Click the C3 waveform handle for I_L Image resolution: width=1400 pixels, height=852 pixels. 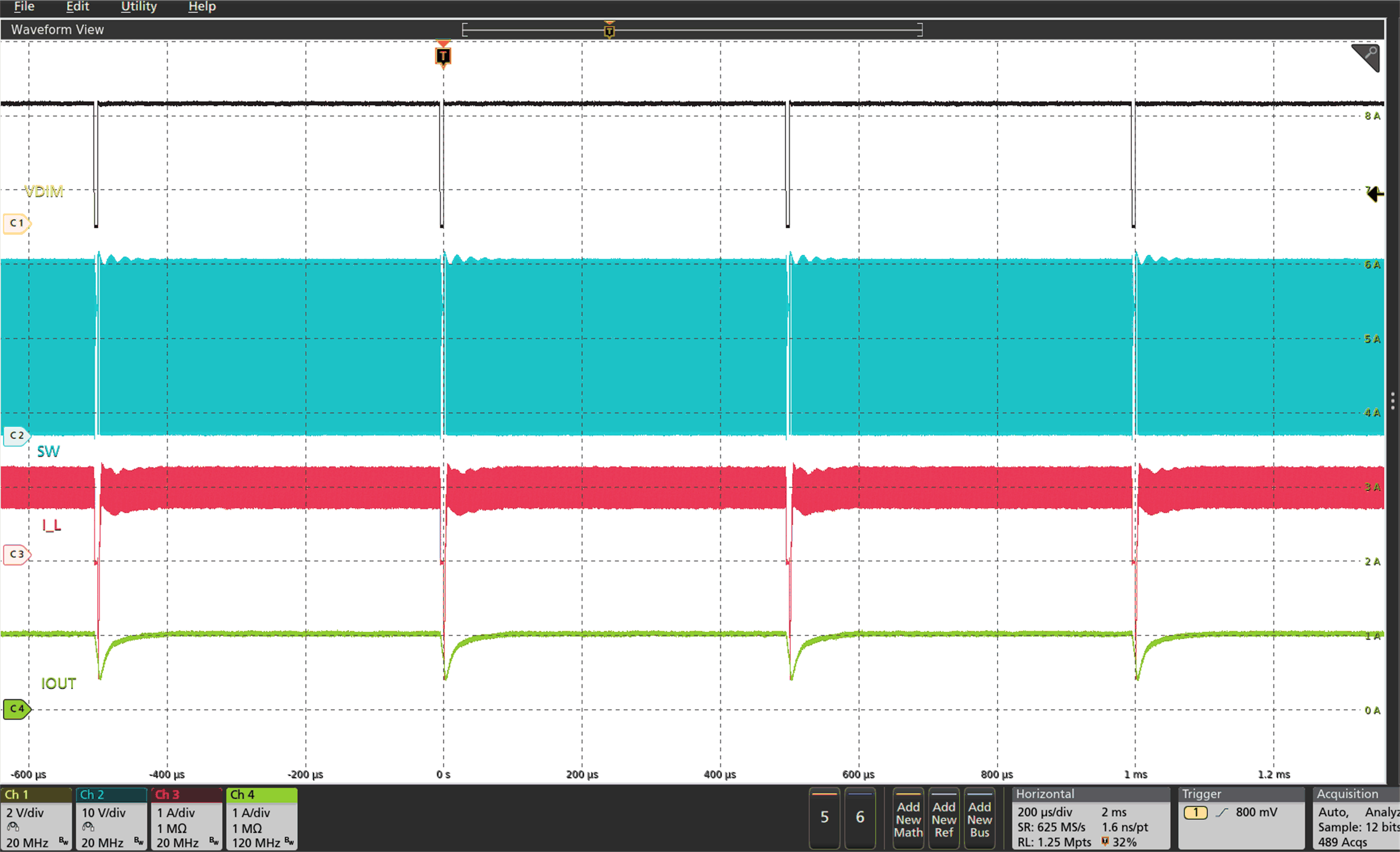point(17,553)
